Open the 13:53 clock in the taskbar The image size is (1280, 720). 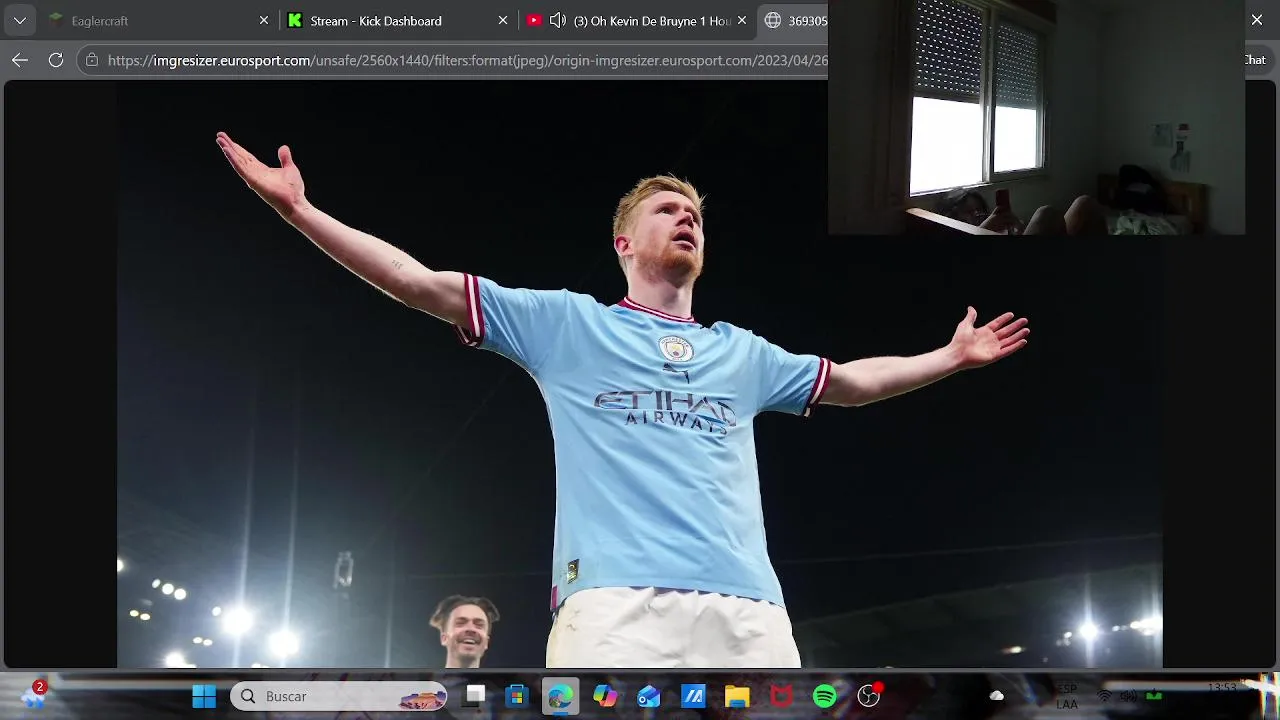(x=1223, y=690)
